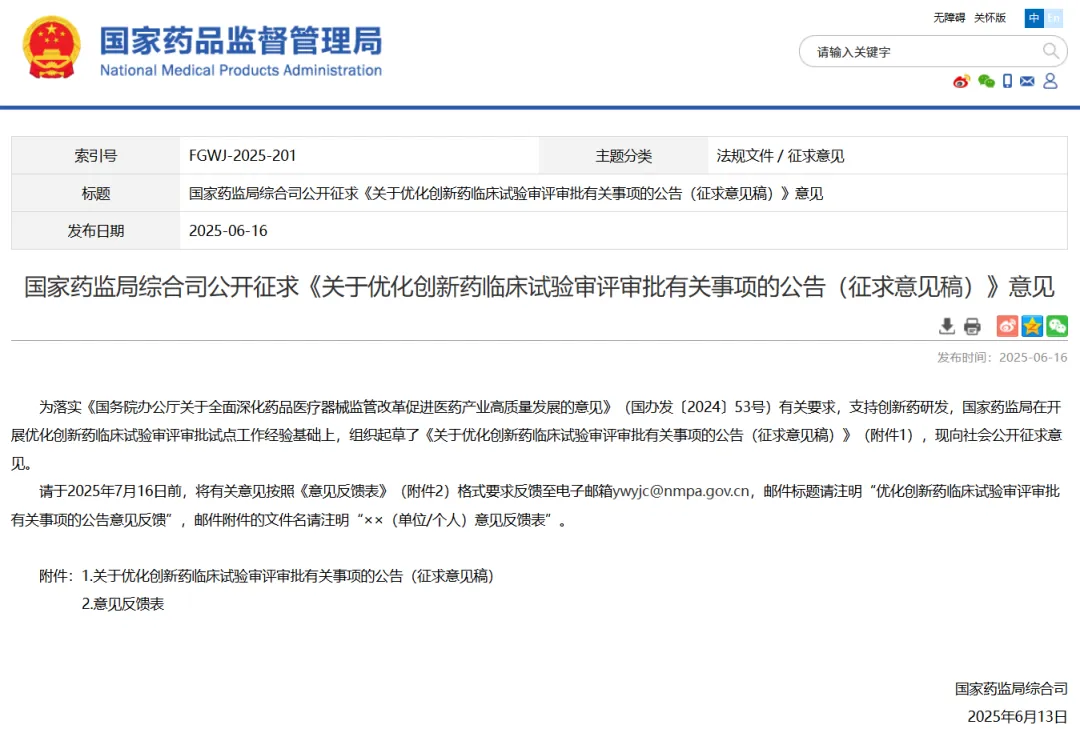The width and height of the screenshot is (1080, 729).
Task: Open attachment 1 关于优化创新药临床试验审评审批有关事项的公告
Action: 288,576
